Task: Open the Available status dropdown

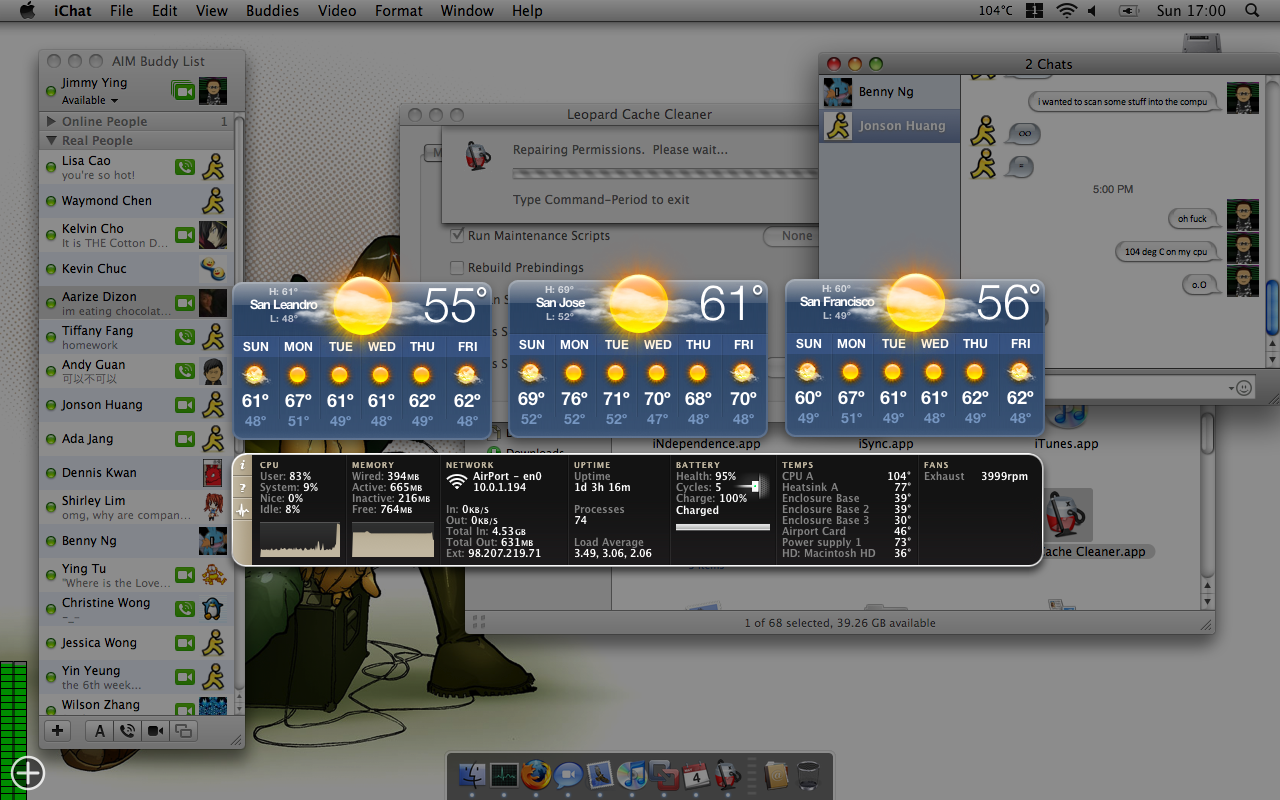Action: (90, 100)
